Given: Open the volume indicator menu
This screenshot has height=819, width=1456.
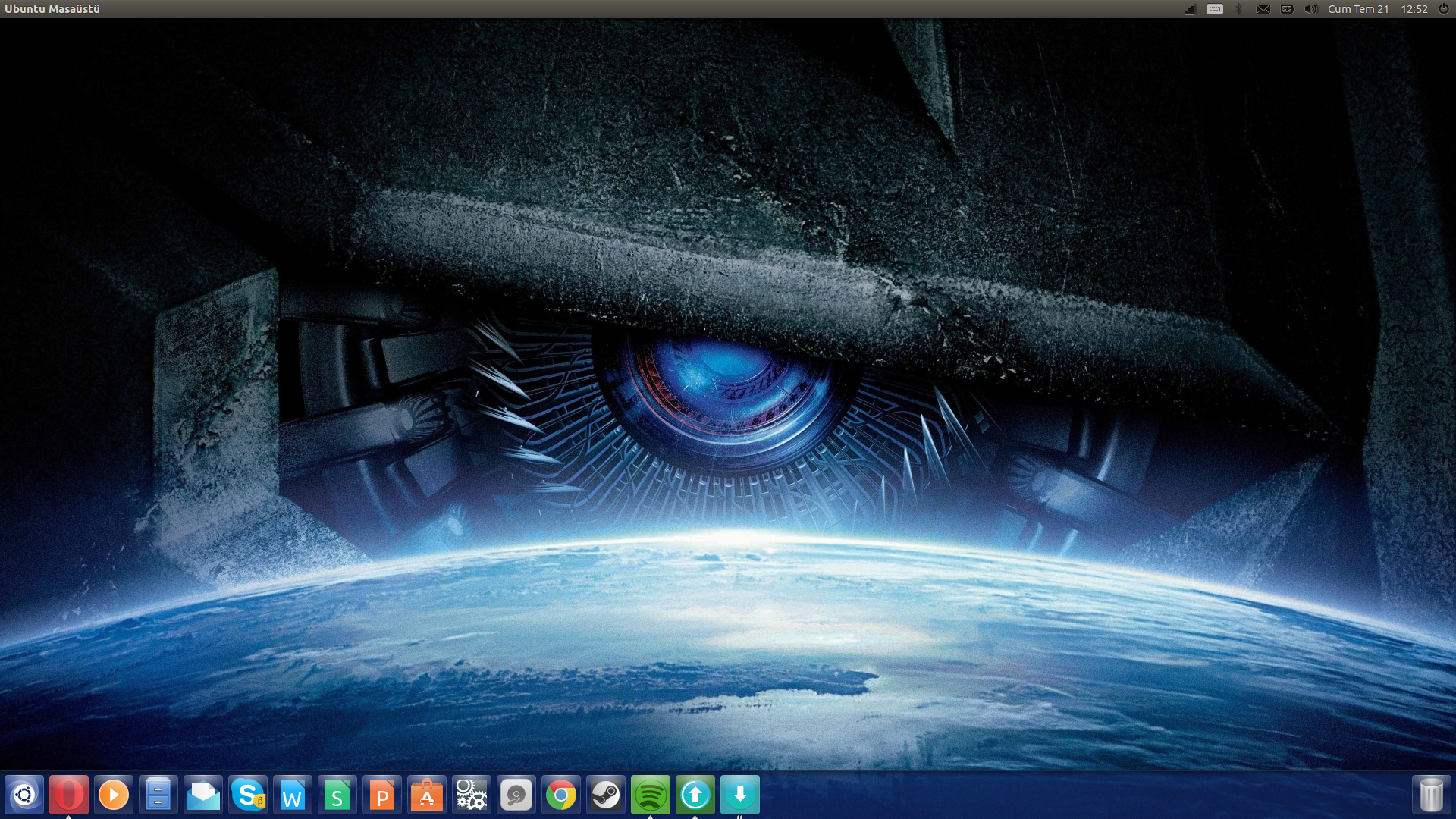Looking at the screenshot, I should pos(1311,9).
